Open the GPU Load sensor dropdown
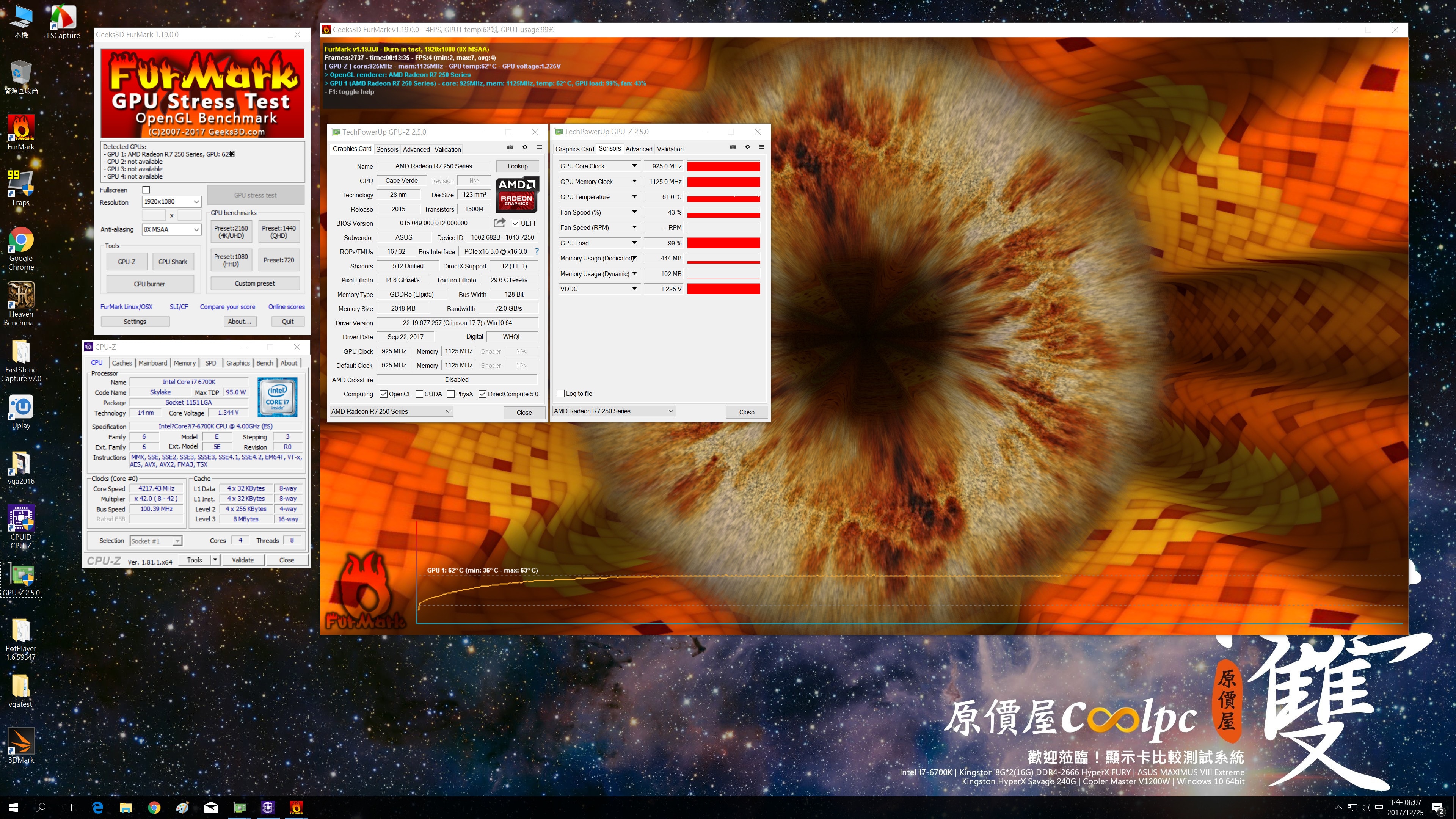This screenshot has height=819, width=1456. 634,243
